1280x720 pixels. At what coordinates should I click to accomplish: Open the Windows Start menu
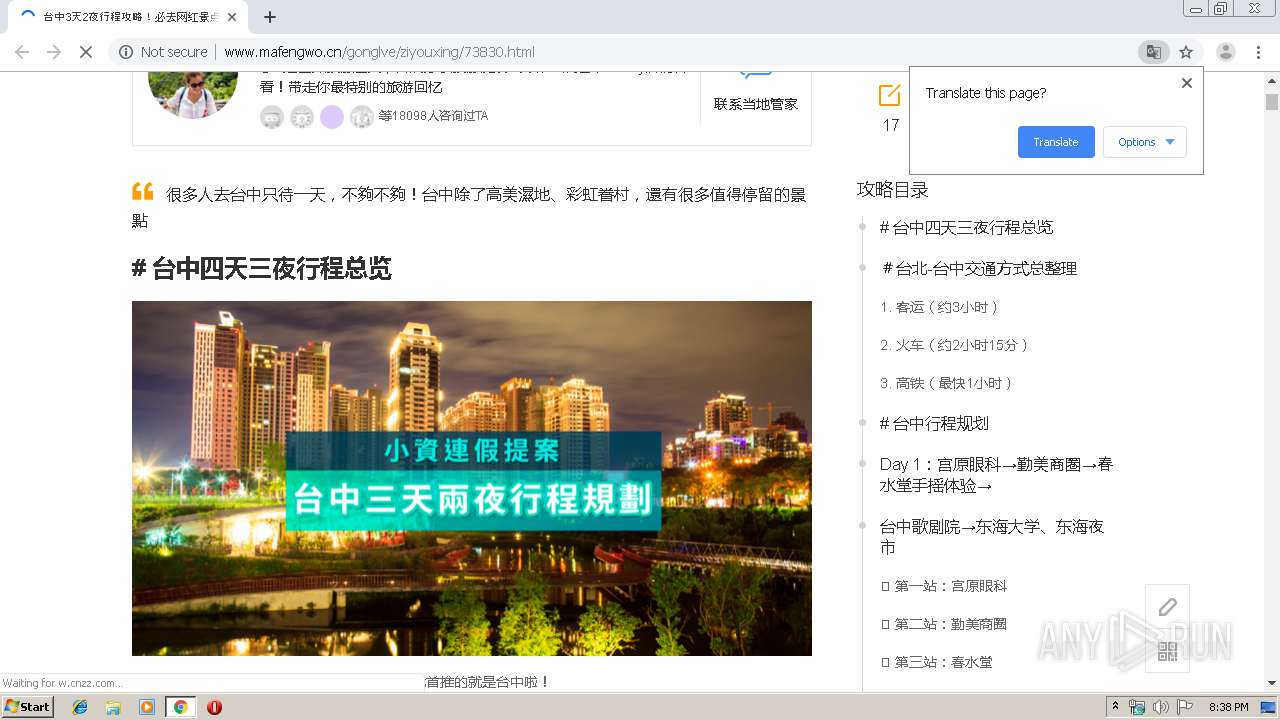coord(28,706)
